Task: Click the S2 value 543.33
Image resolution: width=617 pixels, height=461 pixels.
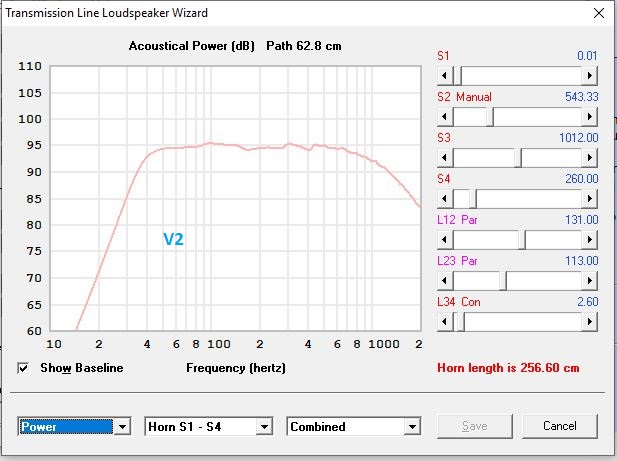Action: 582,97
